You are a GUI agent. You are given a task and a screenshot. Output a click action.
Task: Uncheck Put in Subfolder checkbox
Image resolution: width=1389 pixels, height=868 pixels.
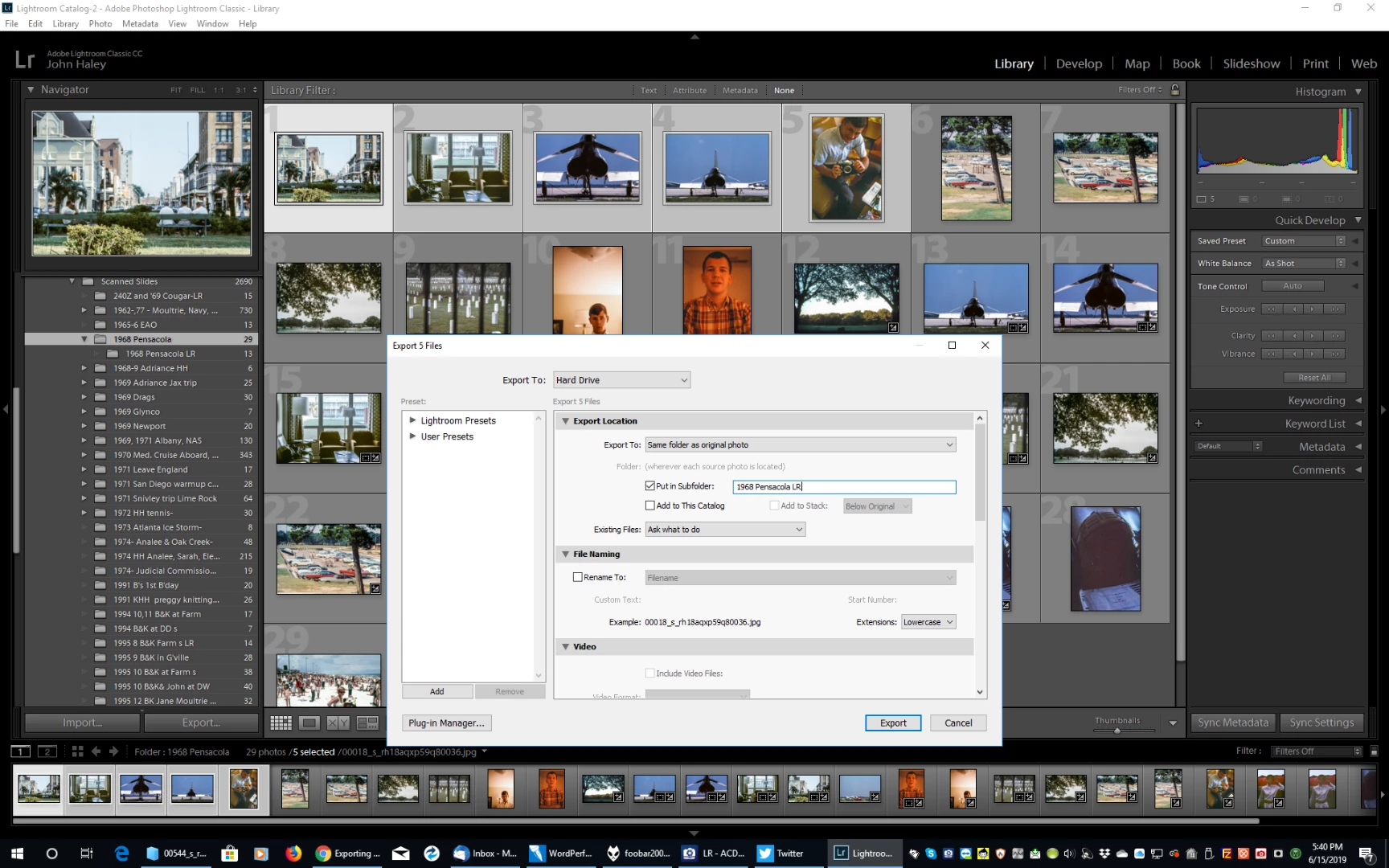click(x=650, y=486)
